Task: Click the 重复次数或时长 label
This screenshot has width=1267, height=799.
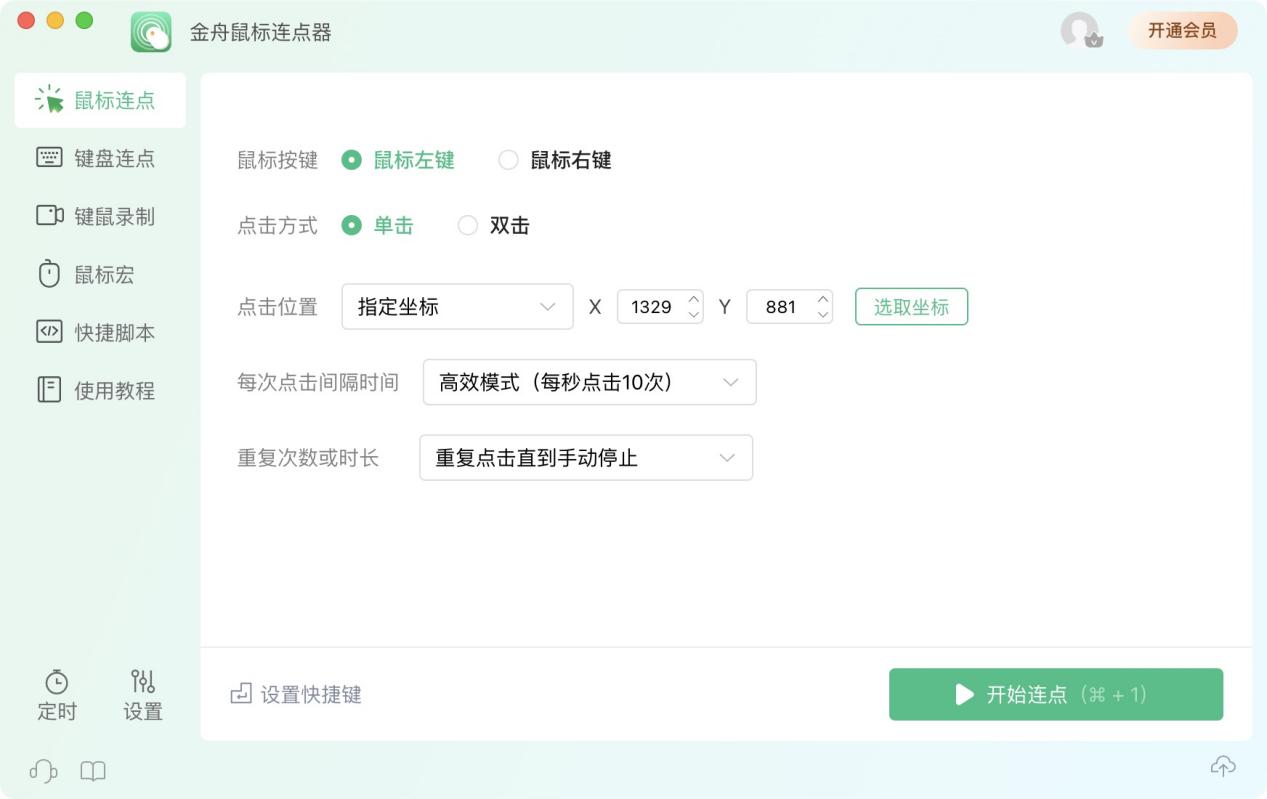Action: click(308, 458)
